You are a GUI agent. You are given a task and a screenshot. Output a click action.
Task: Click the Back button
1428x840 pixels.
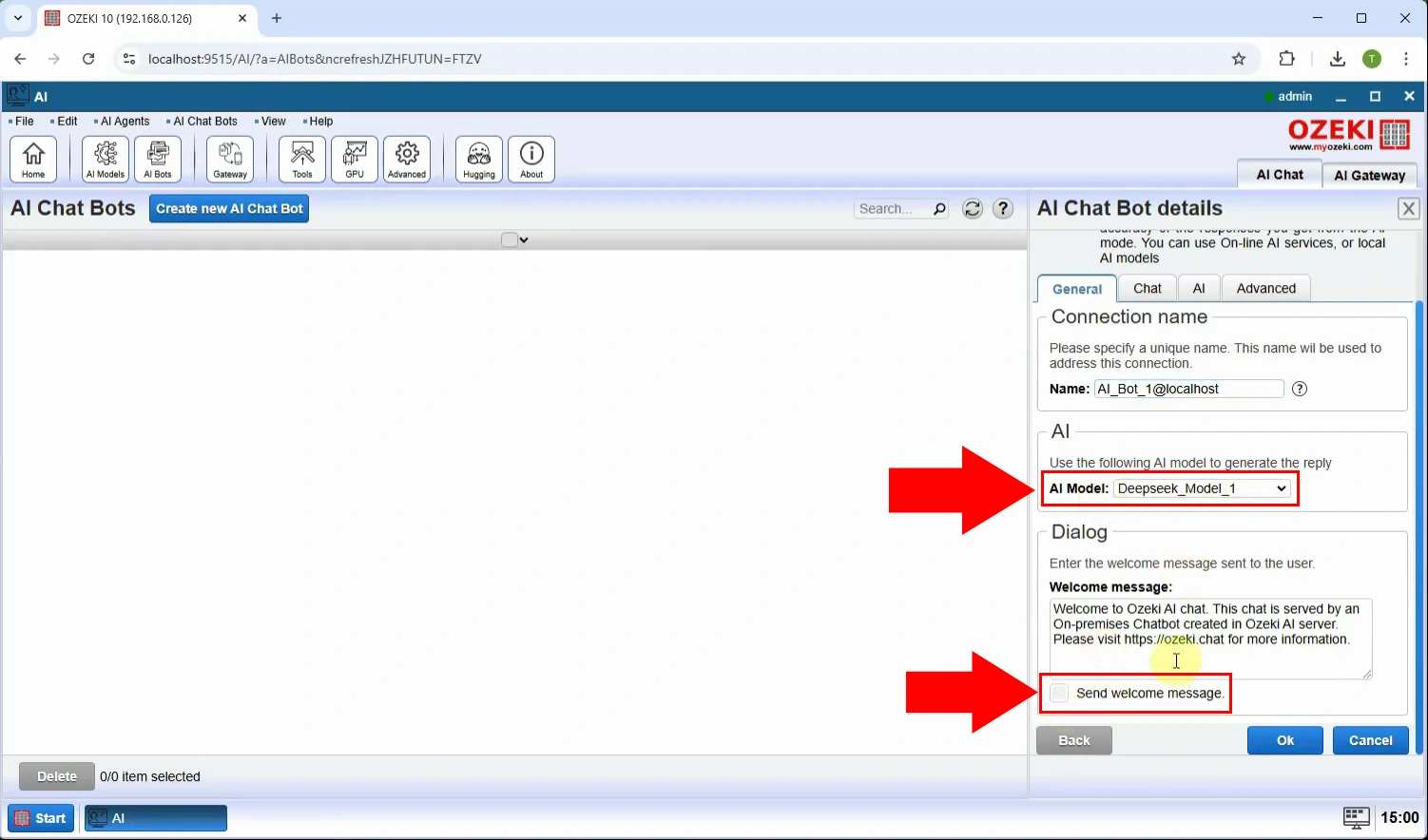(x=1074, y=740)
